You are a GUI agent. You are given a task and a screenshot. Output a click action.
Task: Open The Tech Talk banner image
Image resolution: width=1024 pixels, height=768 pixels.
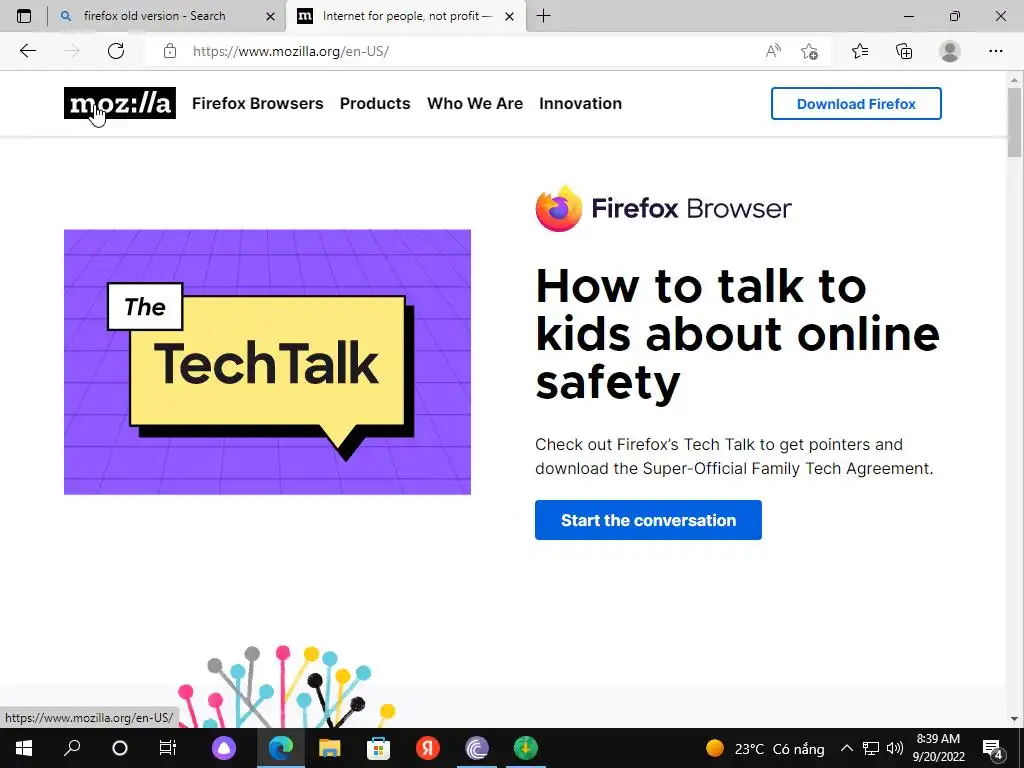pos(267,362)
